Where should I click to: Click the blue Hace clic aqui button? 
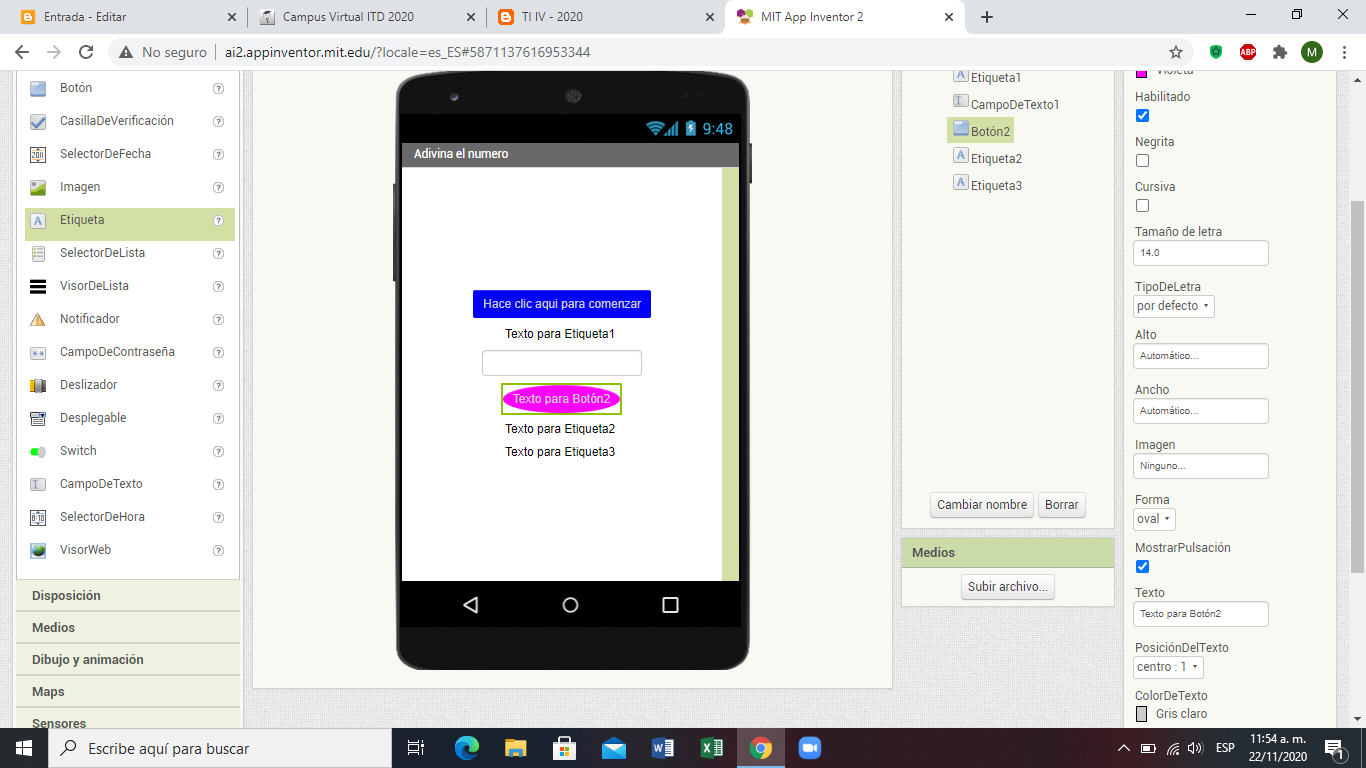click(x=562, y=304)
